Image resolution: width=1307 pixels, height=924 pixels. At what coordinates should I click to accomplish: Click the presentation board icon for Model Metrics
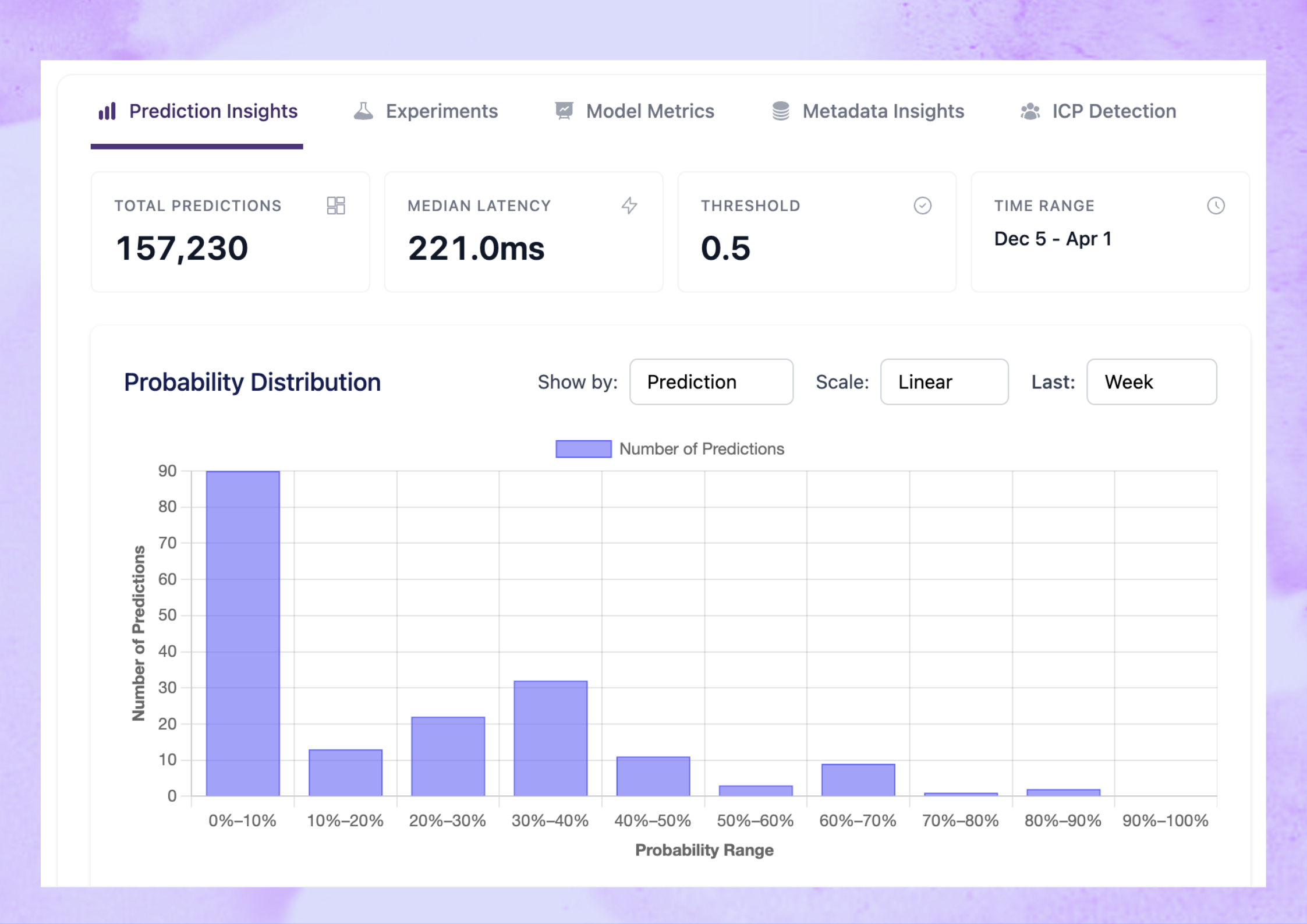[564, 111]
